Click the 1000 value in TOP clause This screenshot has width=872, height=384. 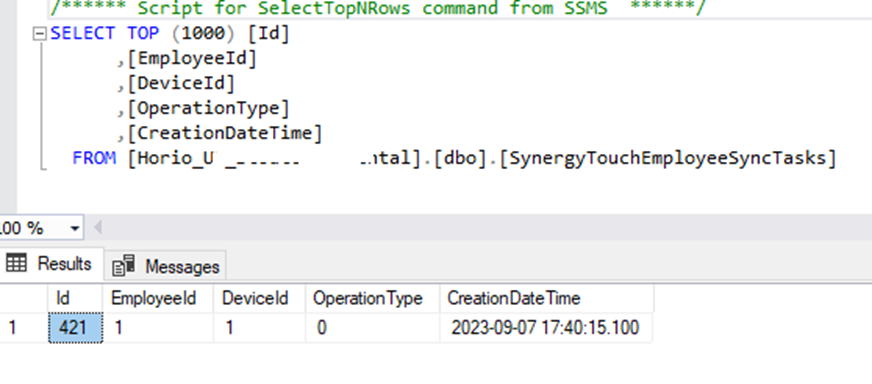coord(203,33)
